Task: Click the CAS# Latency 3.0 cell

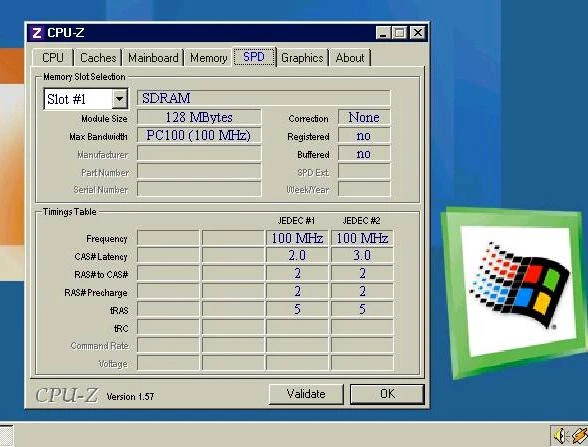Action: coord(362,256)
